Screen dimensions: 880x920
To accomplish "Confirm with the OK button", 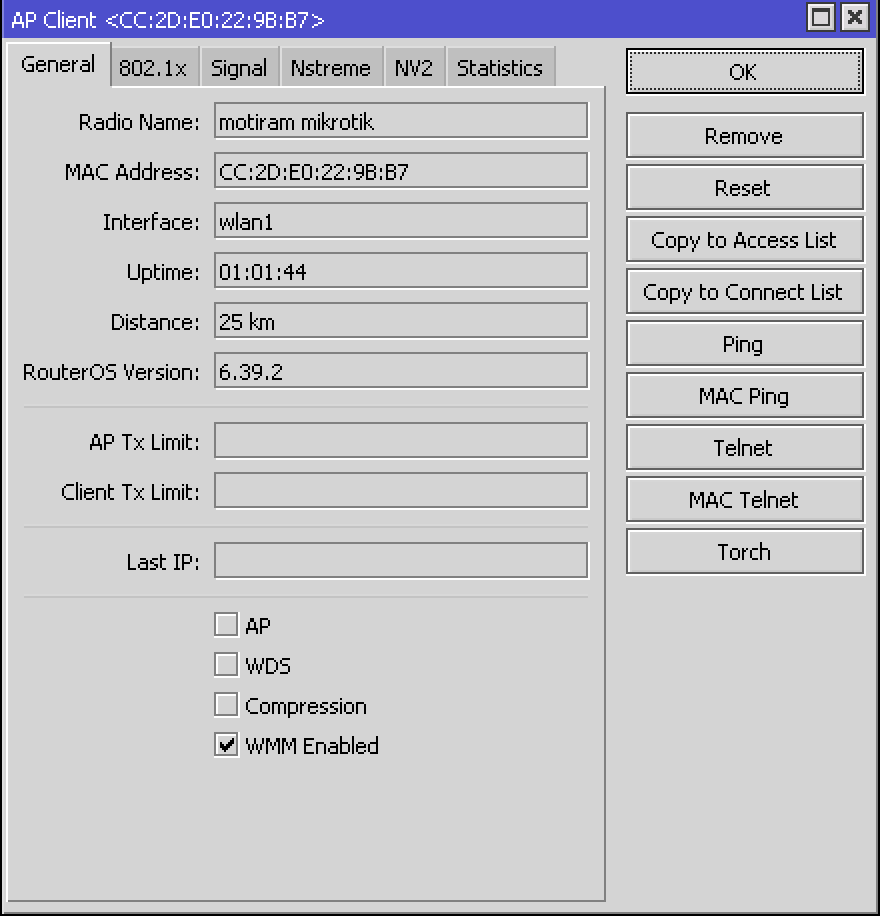I will click(x=744, y=71).
